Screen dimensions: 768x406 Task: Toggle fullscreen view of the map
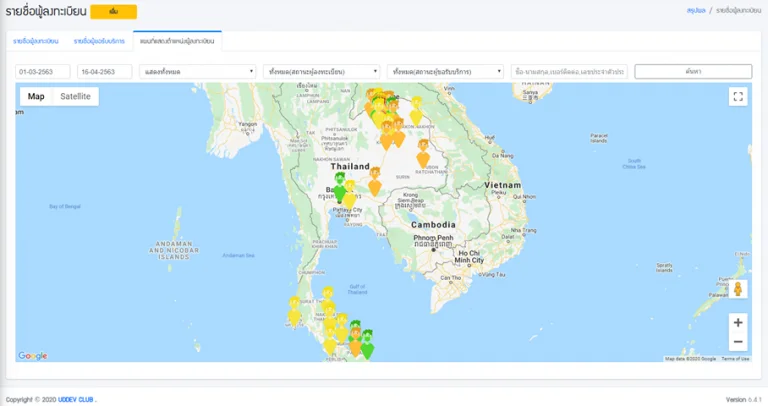[738, 96]
